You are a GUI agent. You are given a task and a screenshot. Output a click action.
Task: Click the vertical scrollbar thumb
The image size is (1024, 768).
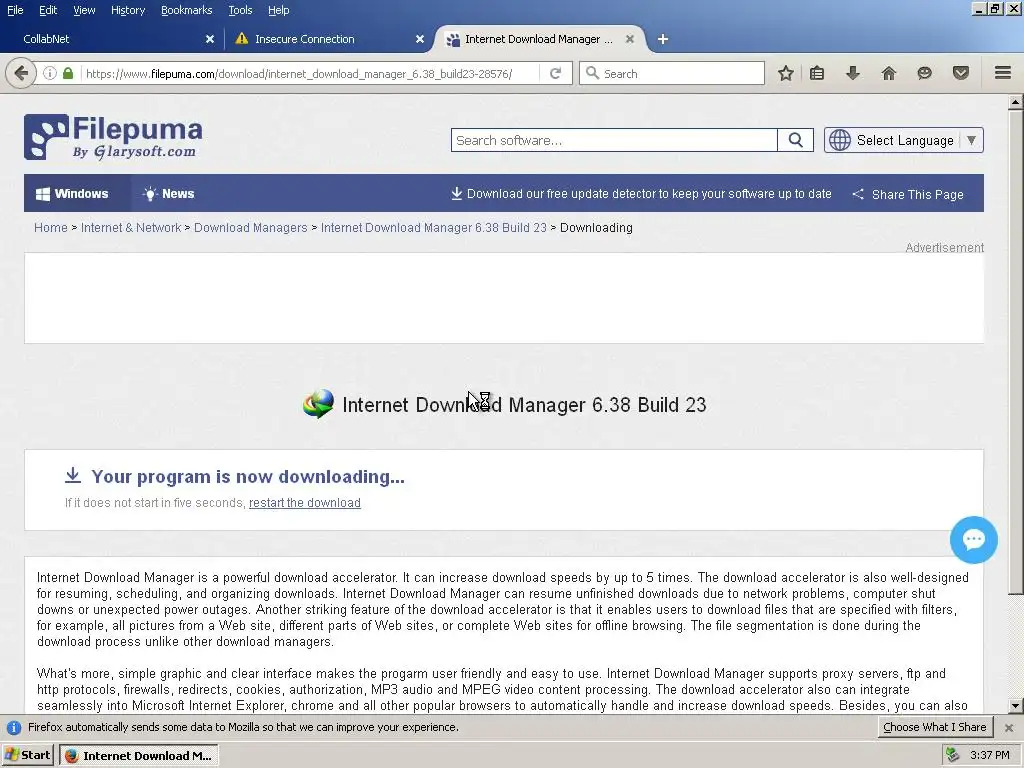tap(1016, 353)
